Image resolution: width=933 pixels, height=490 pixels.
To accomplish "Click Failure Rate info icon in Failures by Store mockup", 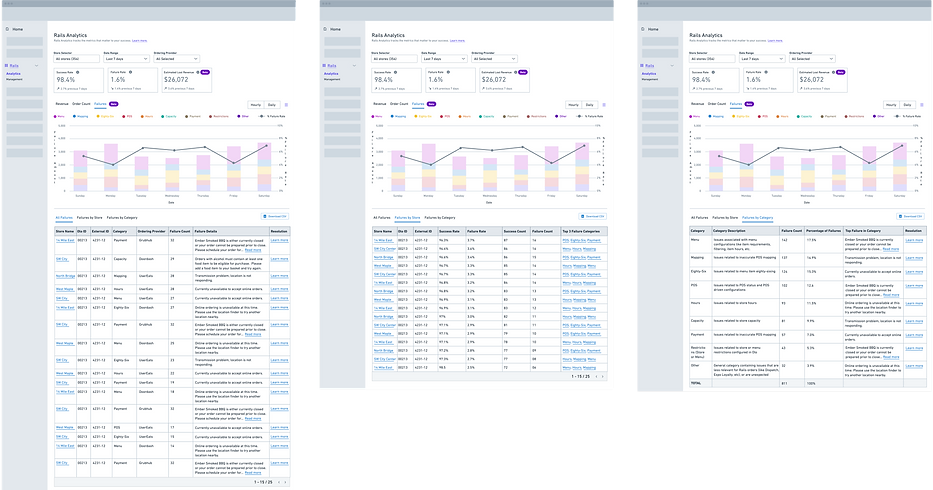I will click(x=448, y=72).
